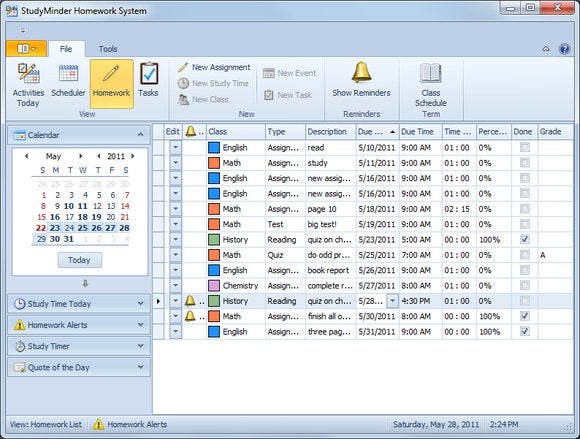Check Done for English book report
The image size is (580, 439).
[525, 270]
